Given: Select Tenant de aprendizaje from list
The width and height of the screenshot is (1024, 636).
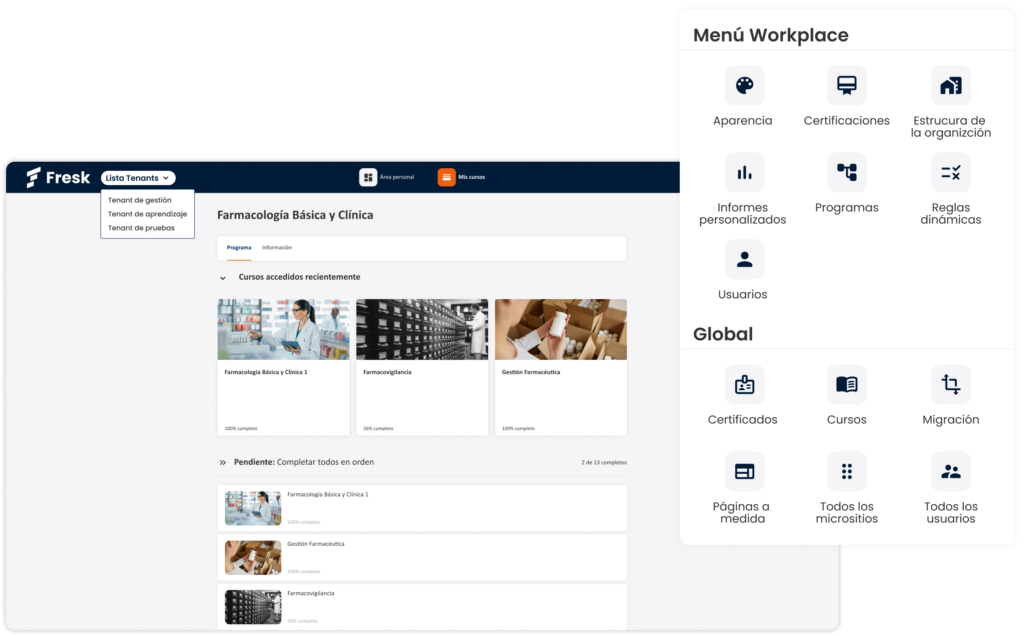Looking at the screenshot, I should pyautogui.click(x=147, y=214).
